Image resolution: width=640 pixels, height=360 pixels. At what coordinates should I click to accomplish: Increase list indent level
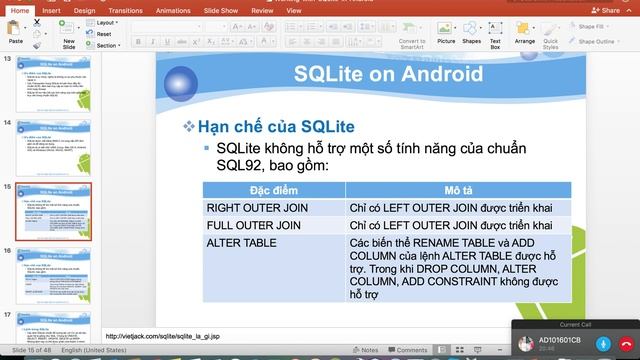pyautogui.click(x=348, y=27)
